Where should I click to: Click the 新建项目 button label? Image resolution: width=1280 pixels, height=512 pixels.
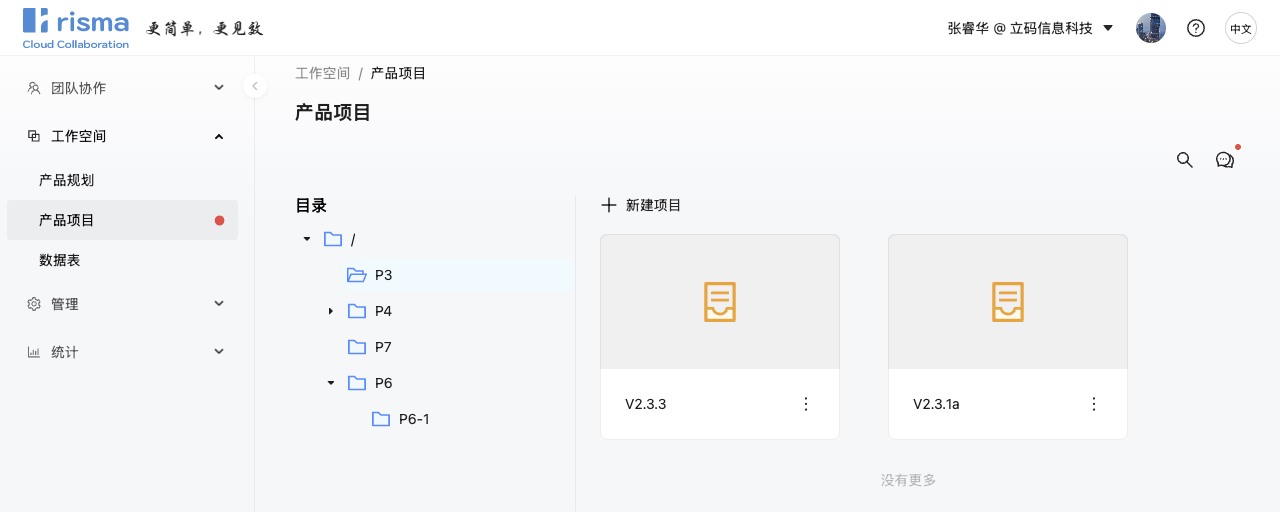(x=654, y=205)
